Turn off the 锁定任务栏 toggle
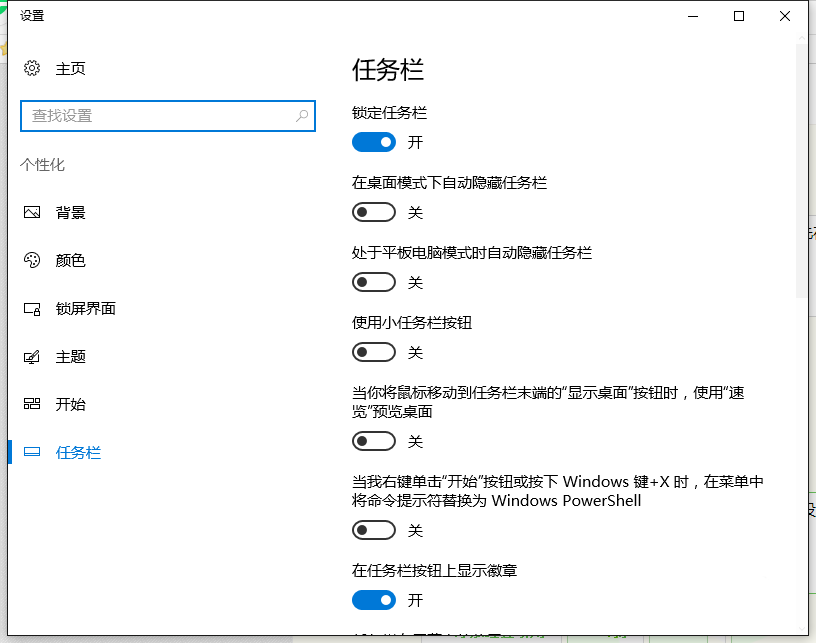This screenshot has width=816, height=643. pyautogui.click(x=374, y=142)
